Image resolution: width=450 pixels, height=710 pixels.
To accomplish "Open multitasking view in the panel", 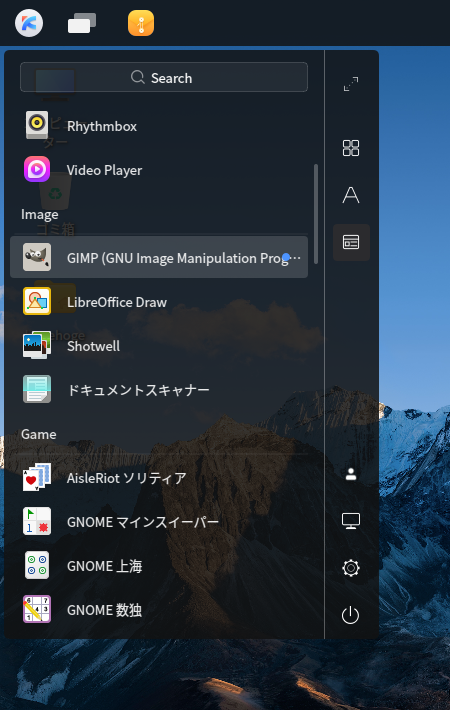I will click(x=82, y=23).
